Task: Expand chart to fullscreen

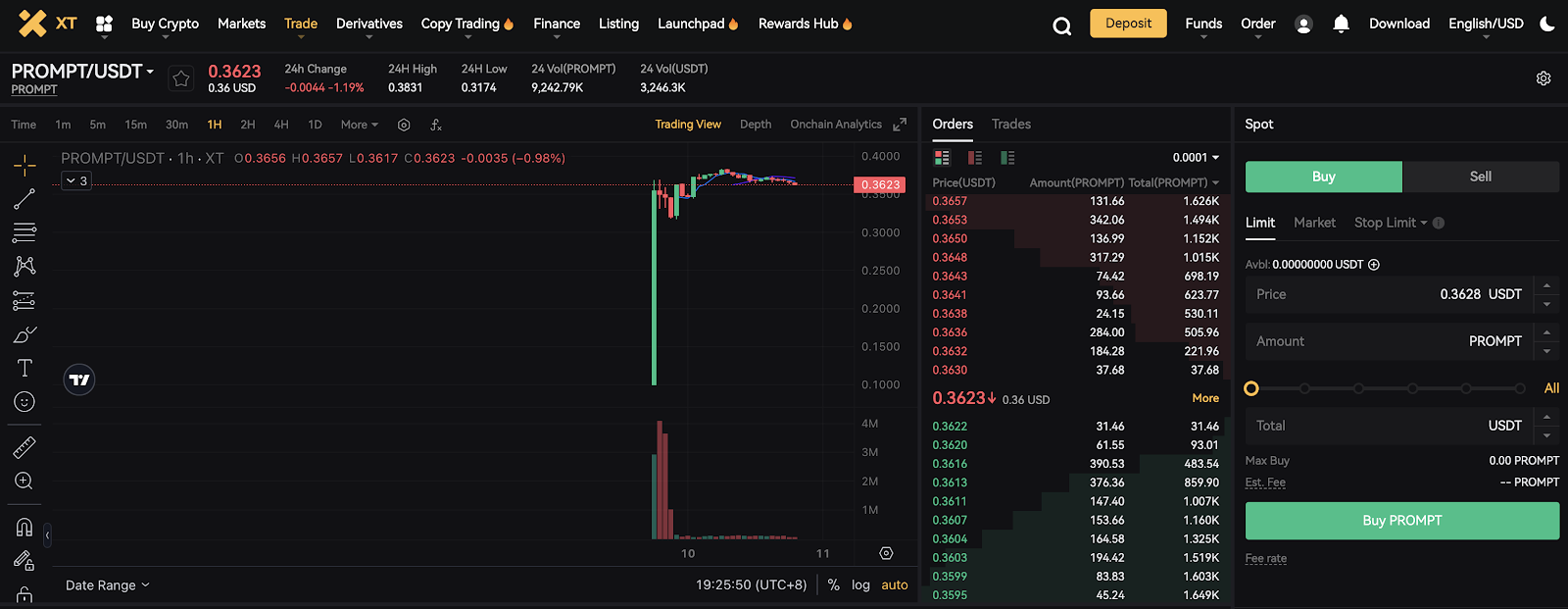Action: click(x=900, y=125)
